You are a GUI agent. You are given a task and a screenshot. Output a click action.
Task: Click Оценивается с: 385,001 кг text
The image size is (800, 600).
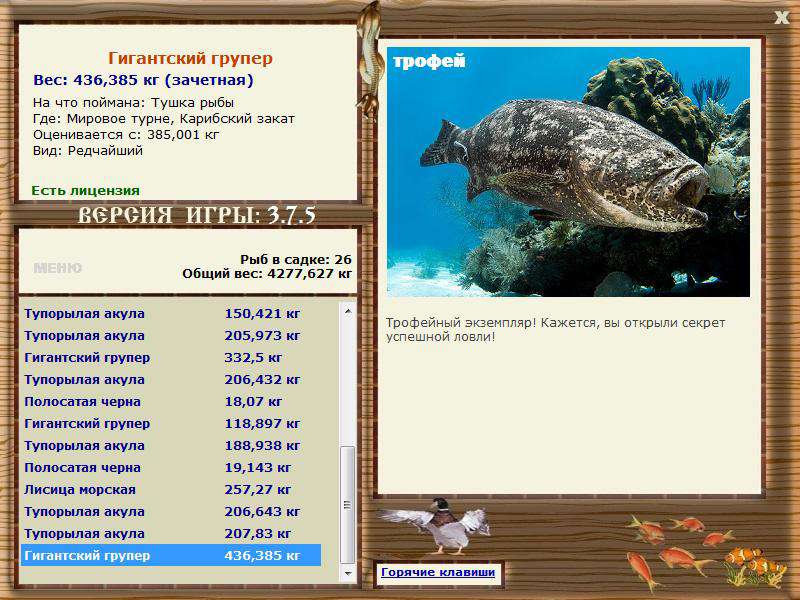coord(126,135)
